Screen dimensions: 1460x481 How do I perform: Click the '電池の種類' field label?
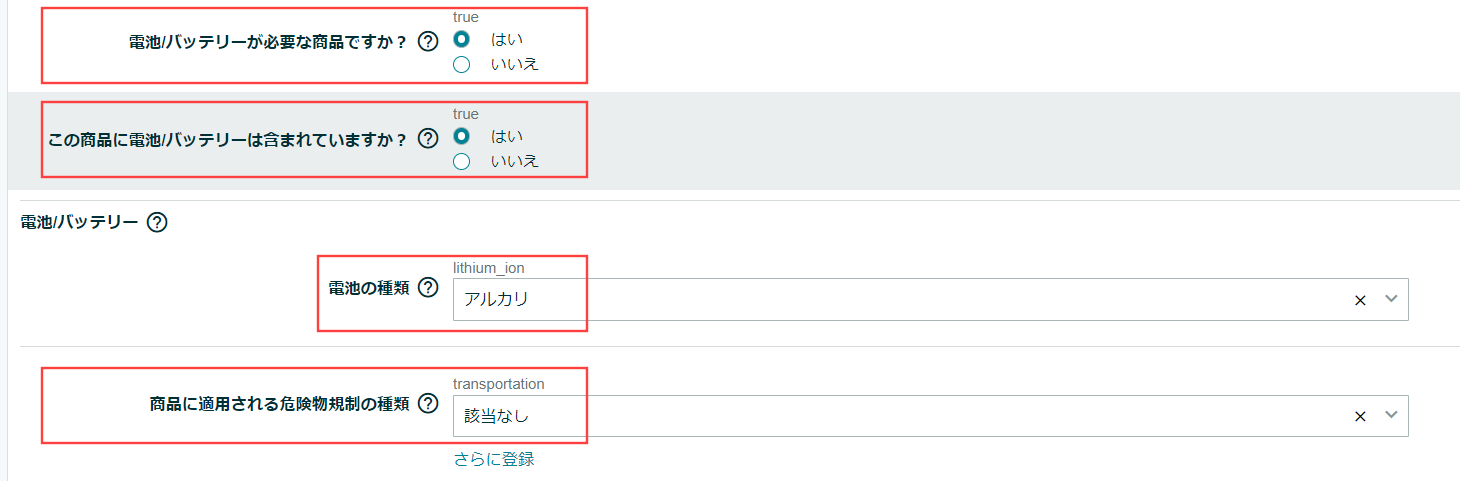pos(369,289)
